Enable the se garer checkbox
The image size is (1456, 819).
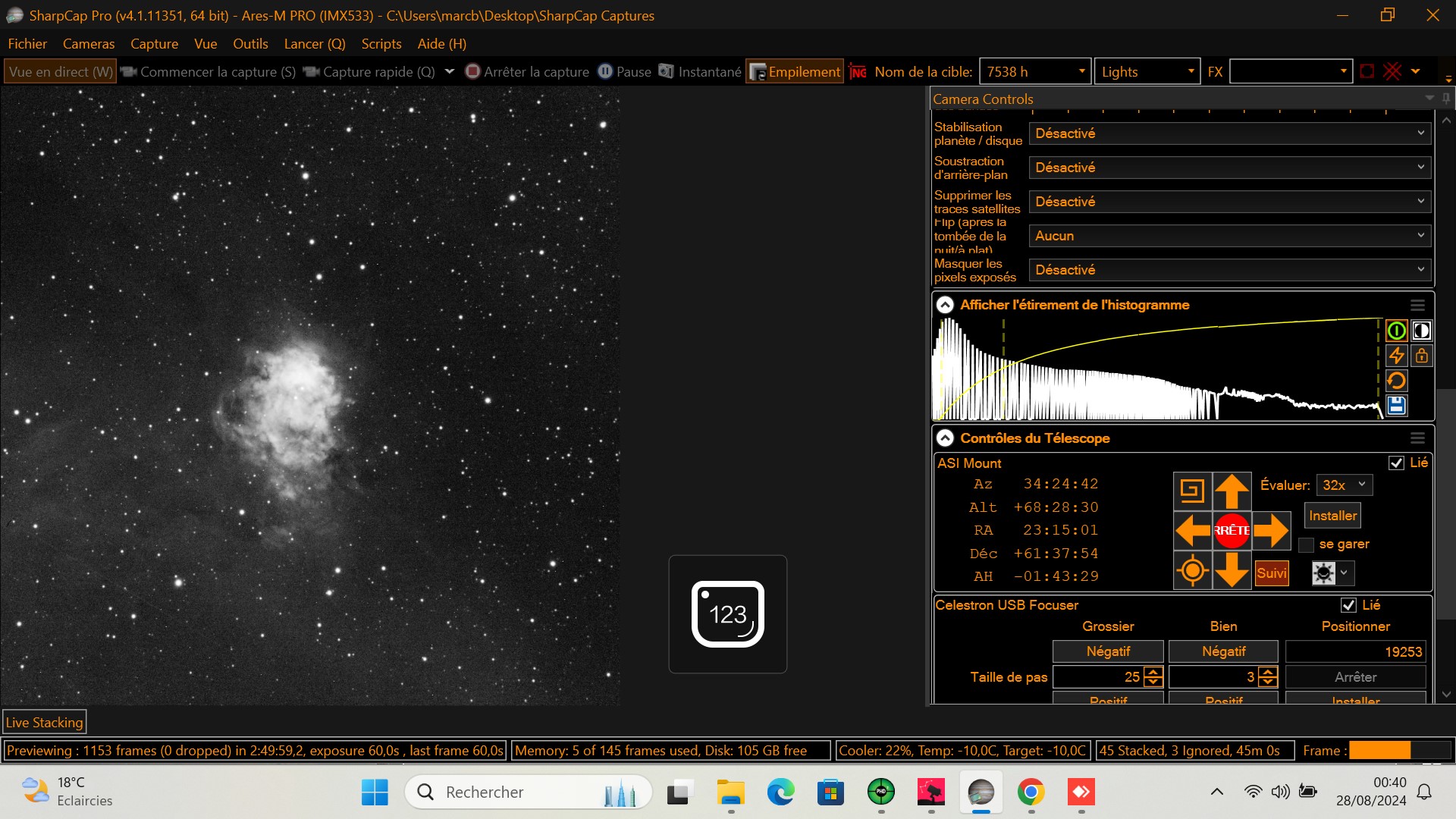[x=1306, y=544]
